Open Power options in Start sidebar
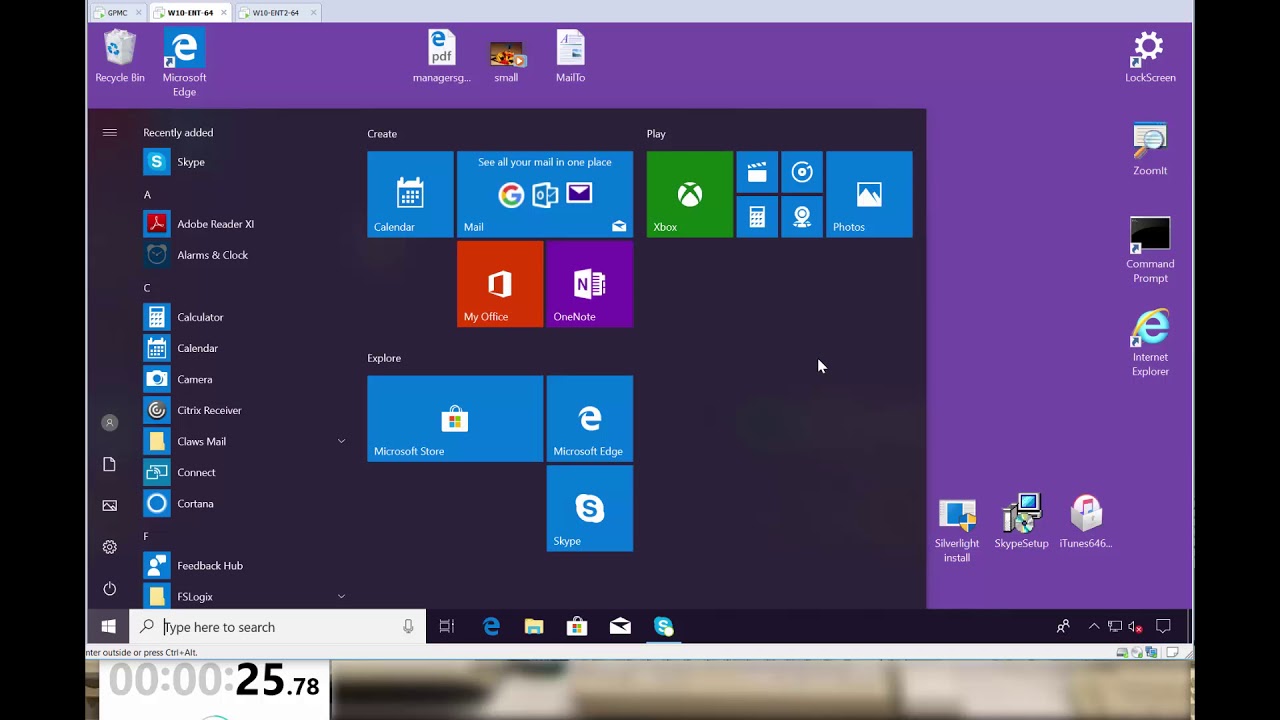The image size is (1280, 720). (110, 589)
